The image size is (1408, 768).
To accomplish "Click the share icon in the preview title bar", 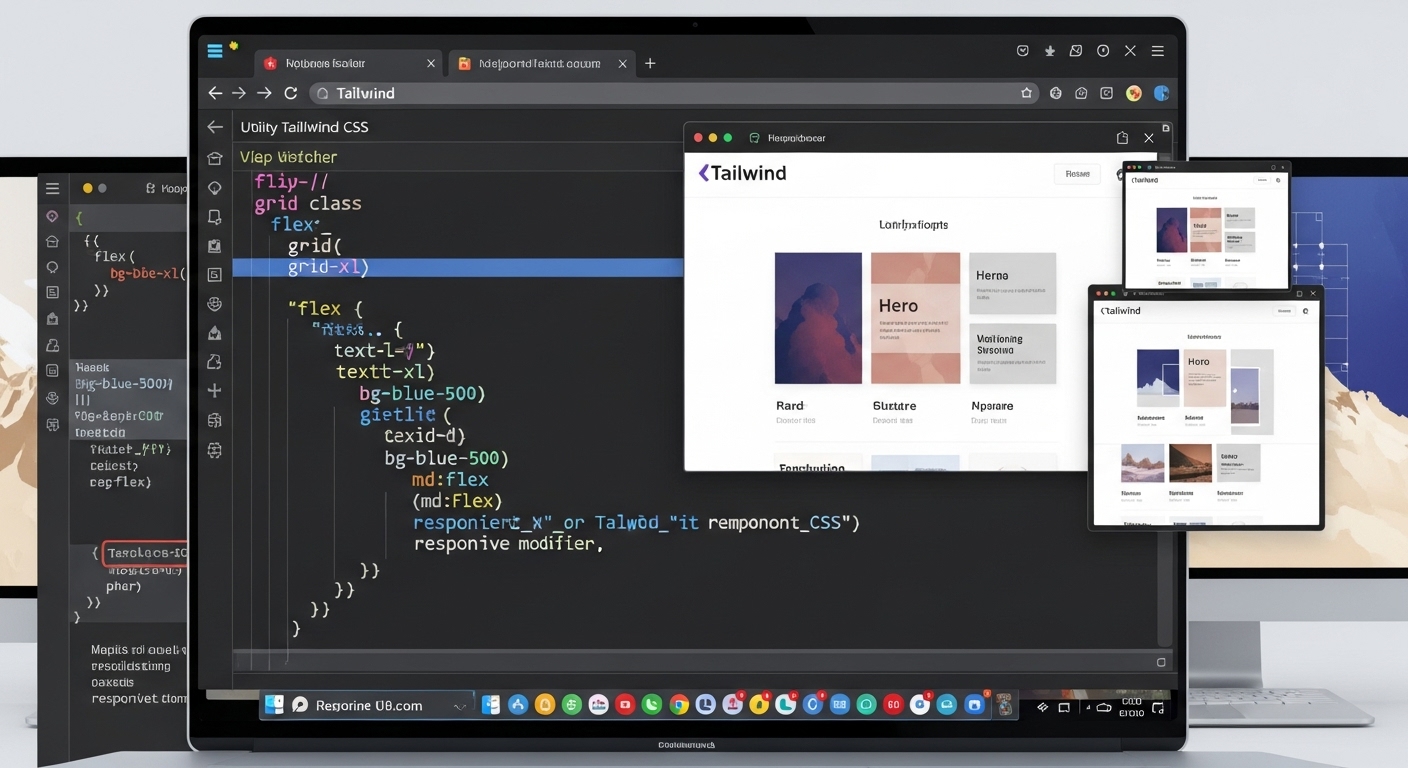I will [x=1122, y=138].
